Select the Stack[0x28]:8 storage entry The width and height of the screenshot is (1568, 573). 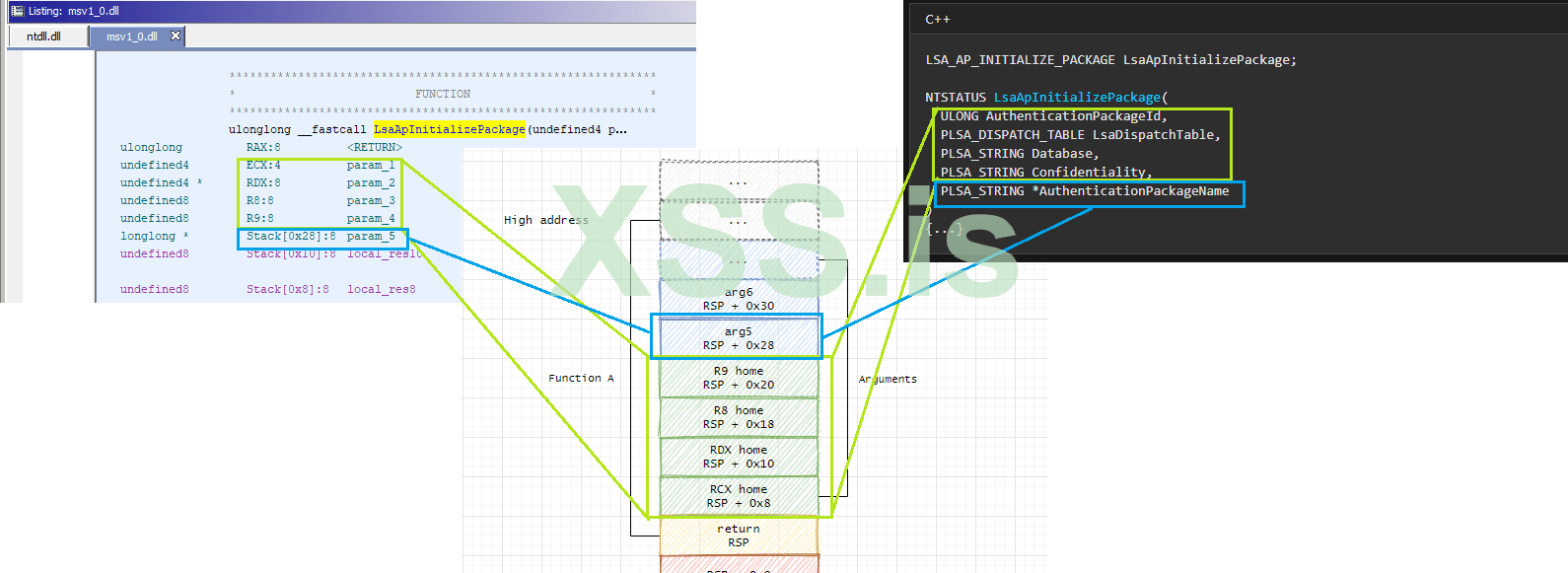[291, 236]
